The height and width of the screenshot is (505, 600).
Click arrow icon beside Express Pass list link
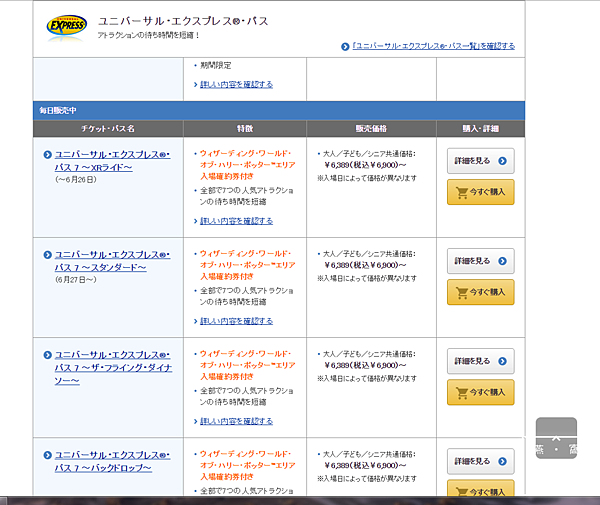pos(345,47)
